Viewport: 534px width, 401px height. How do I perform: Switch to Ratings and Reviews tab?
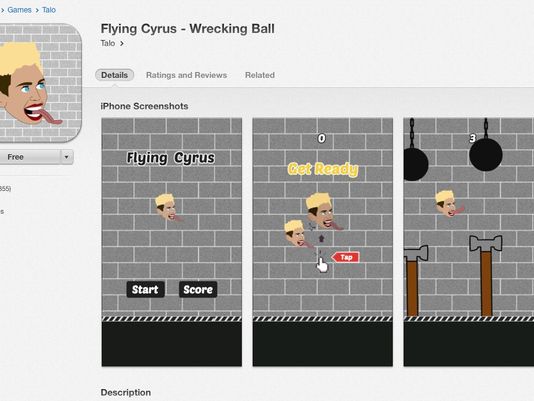click(186, 75)
